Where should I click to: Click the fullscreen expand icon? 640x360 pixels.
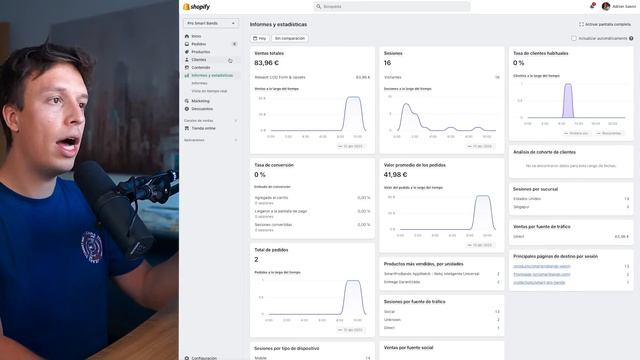[x=581, y=24]
